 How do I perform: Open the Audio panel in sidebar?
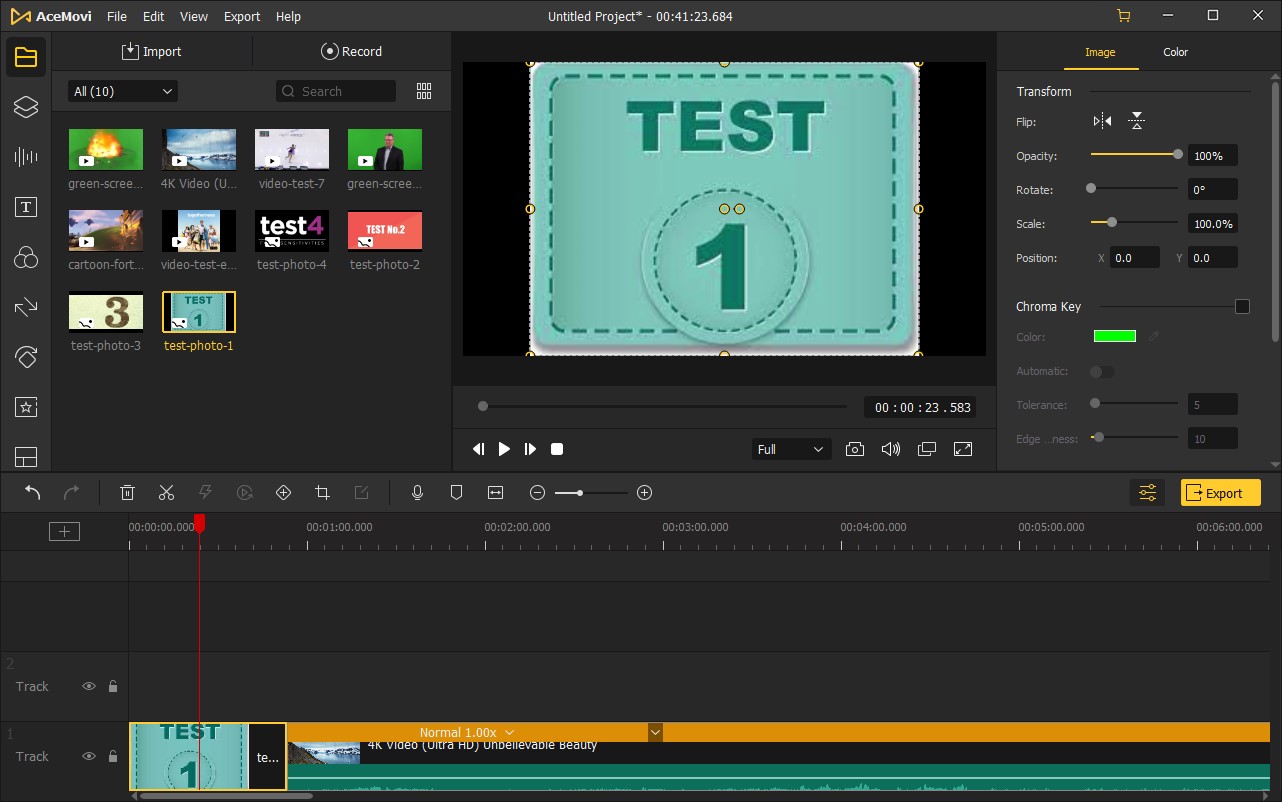click(25, 157)
